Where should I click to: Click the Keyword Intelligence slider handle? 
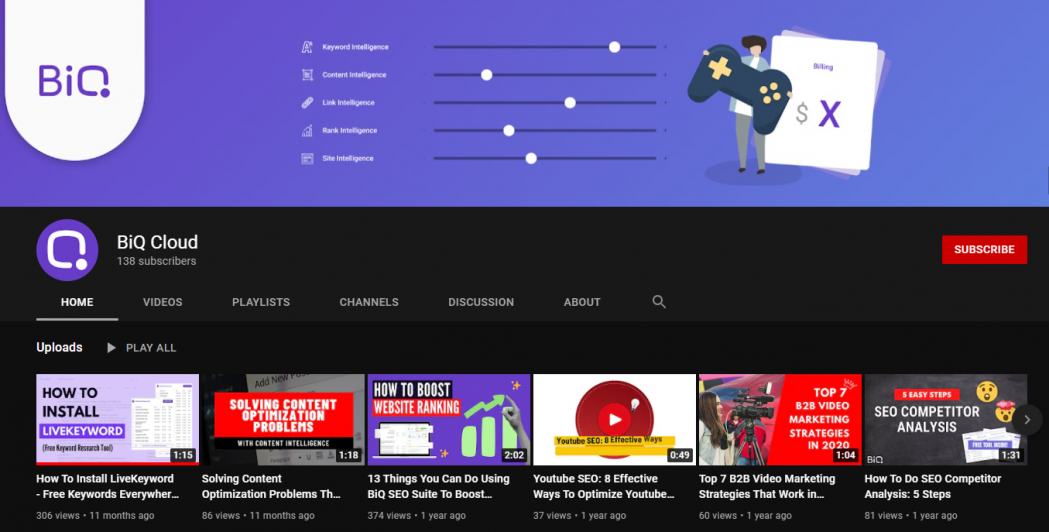click(614, 47)
